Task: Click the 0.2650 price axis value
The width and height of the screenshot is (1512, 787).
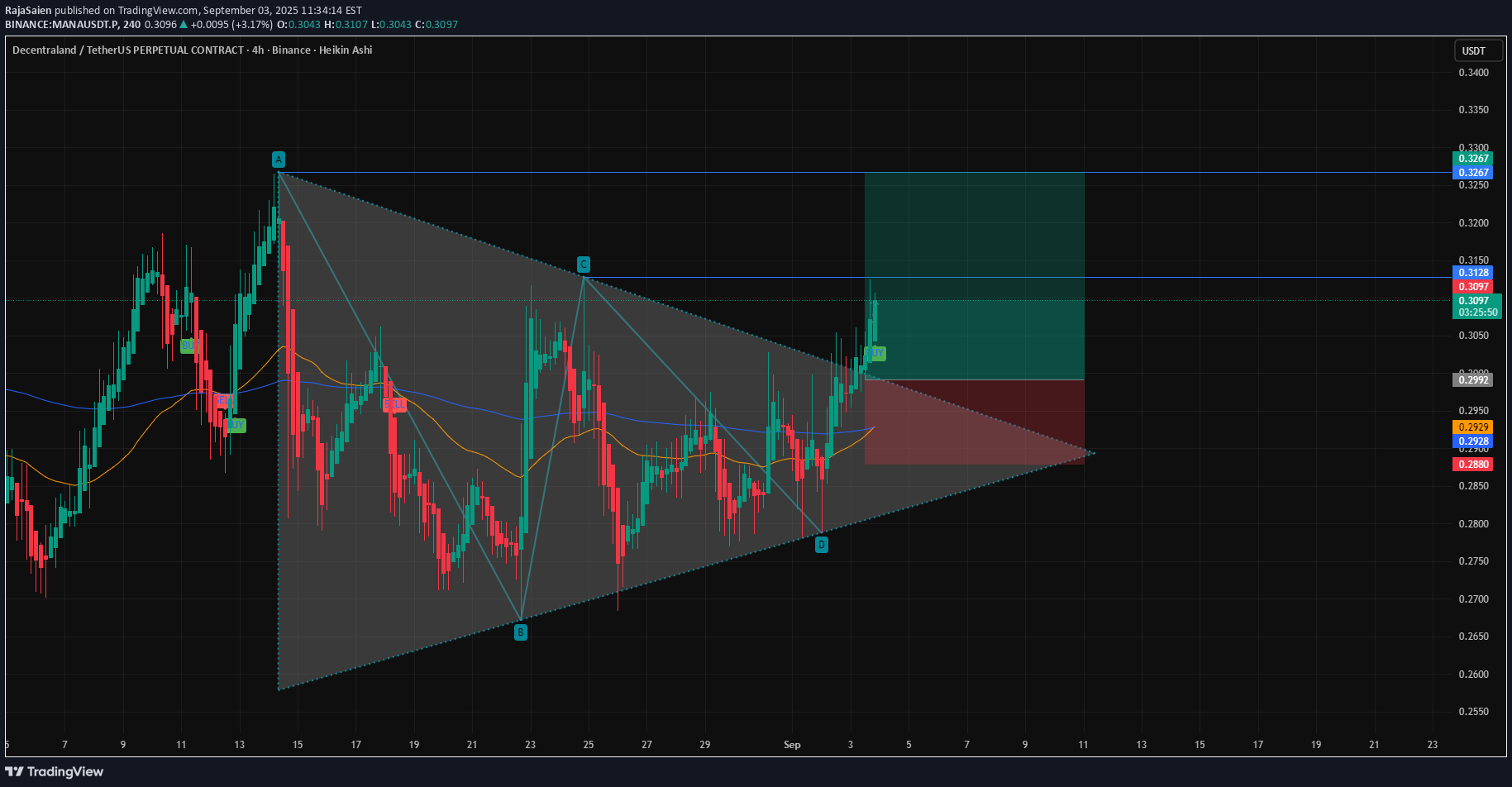Action: pyautogui.click(x=1473, y=637)
